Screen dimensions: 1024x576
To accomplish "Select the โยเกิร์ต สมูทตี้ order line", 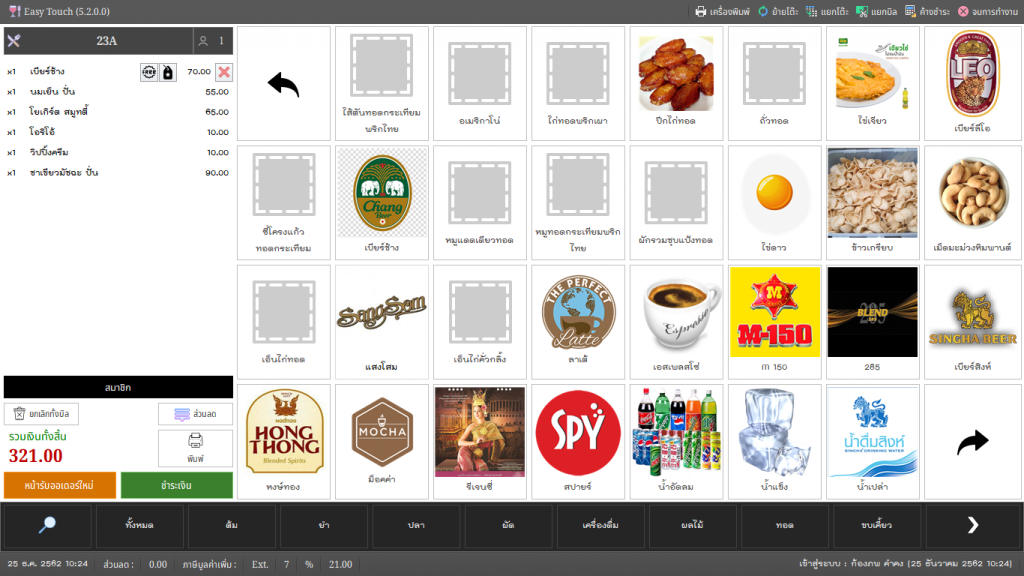I will tap(118, 112).
